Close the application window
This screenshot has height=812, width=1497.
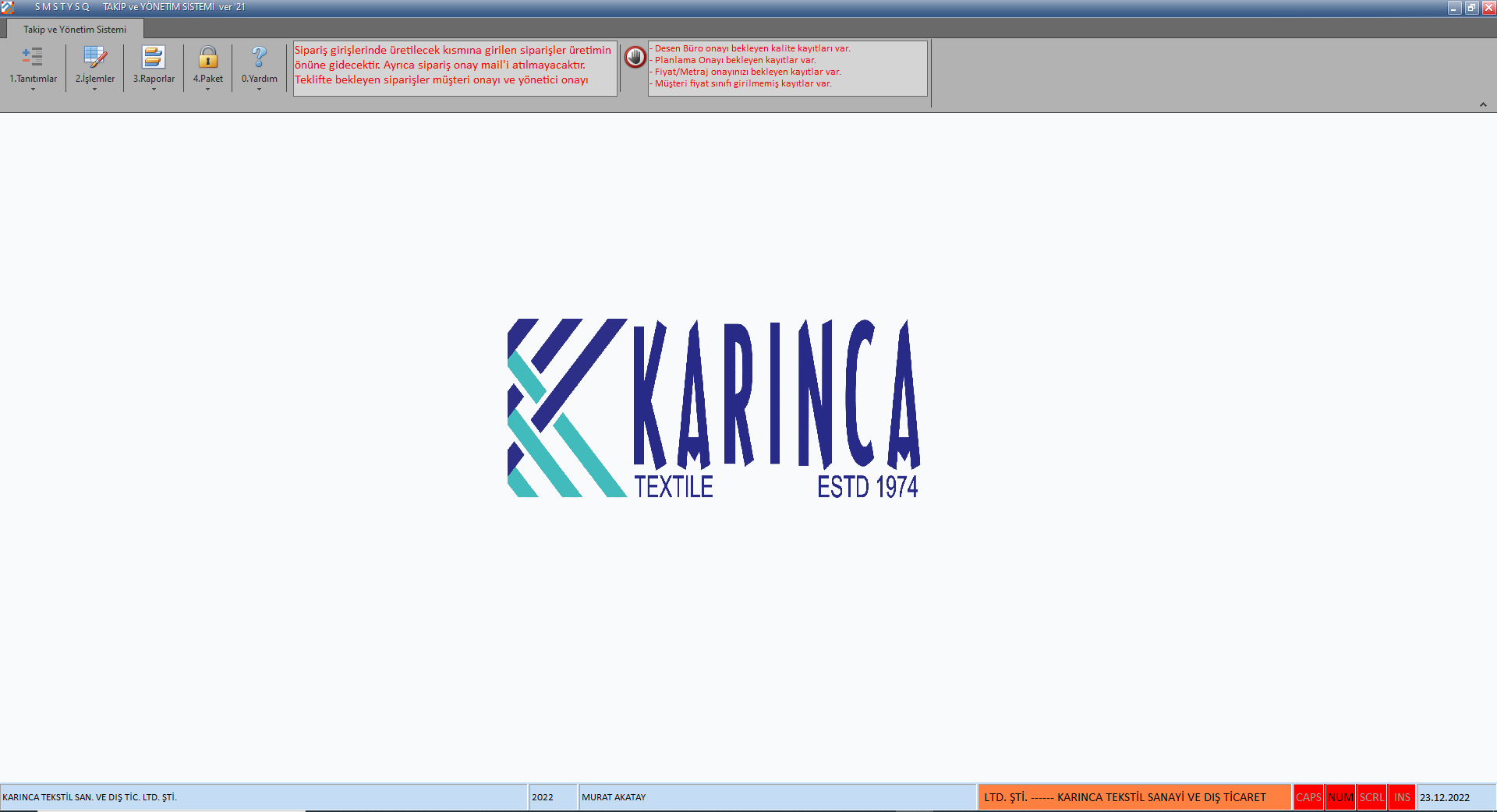tap(1488, 8)
